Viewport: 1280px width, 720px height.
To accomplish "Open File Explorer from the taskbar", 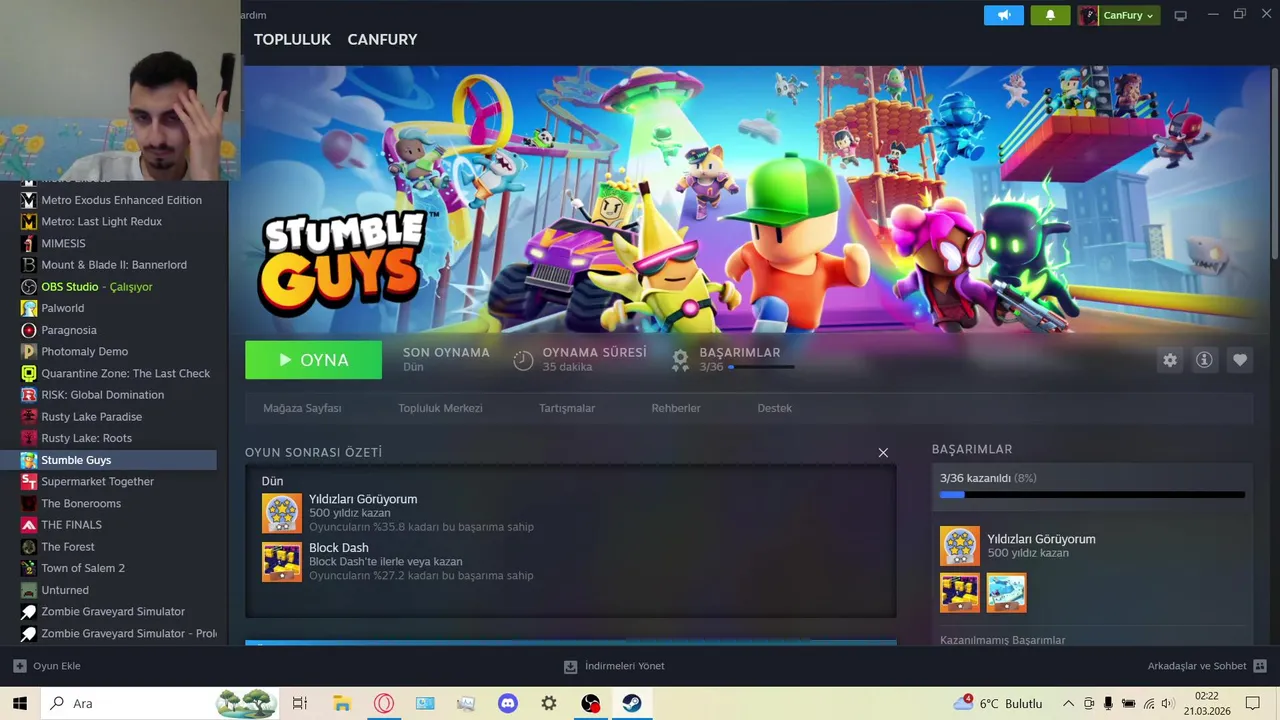I will (341, 703).
